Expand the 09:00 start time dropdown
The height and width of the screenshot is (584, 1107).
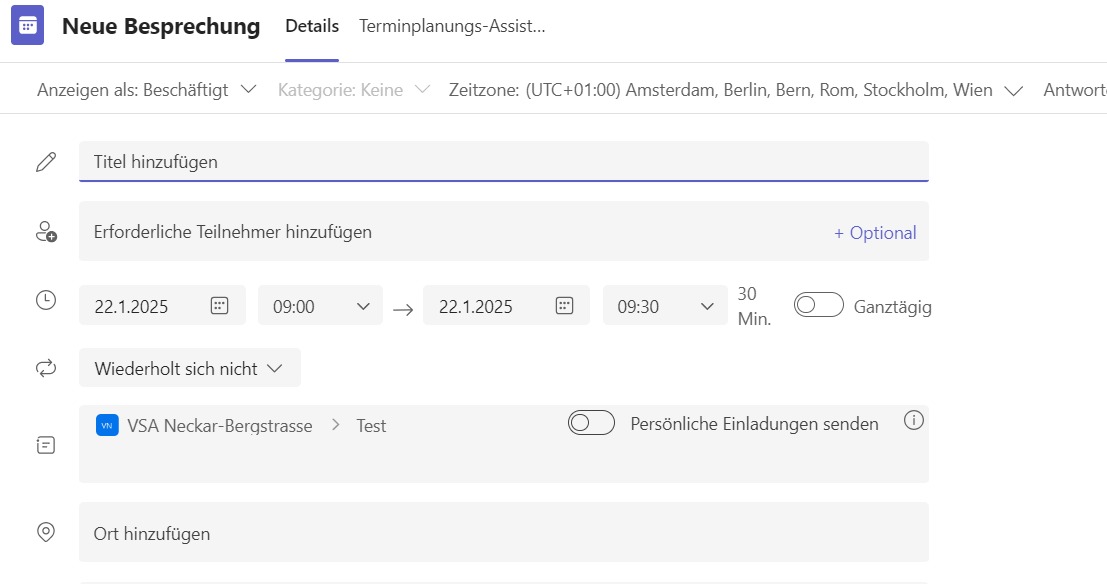point(321,305)
